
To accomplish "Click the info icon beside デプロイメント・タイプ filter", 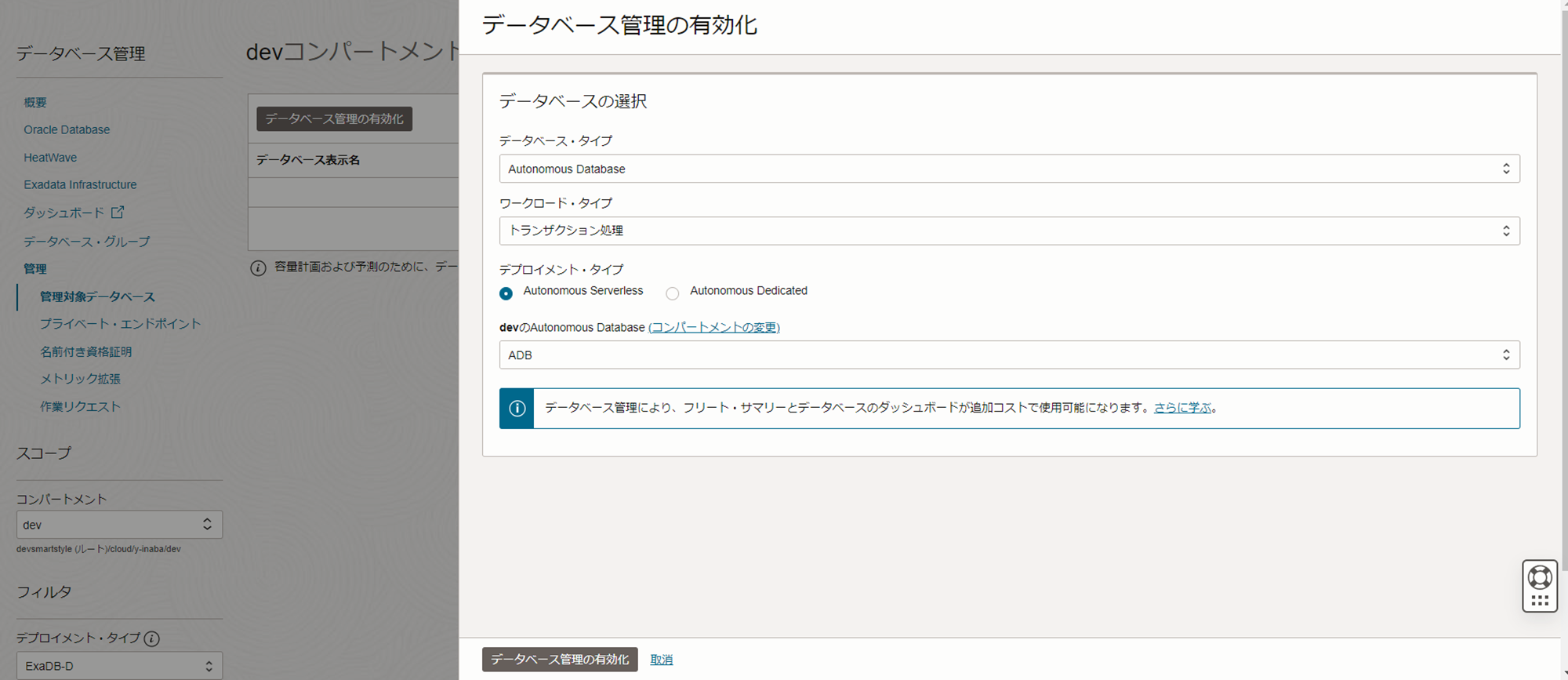I will pos(152,638).
